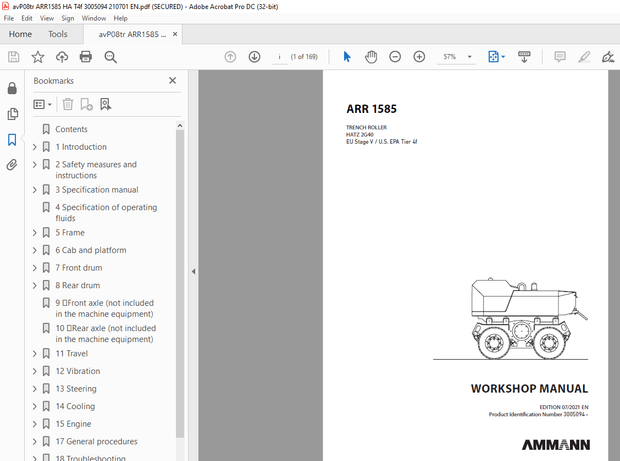620x461 pixels.
Task: Switch to the Tools tab
Action: [57, 33]
